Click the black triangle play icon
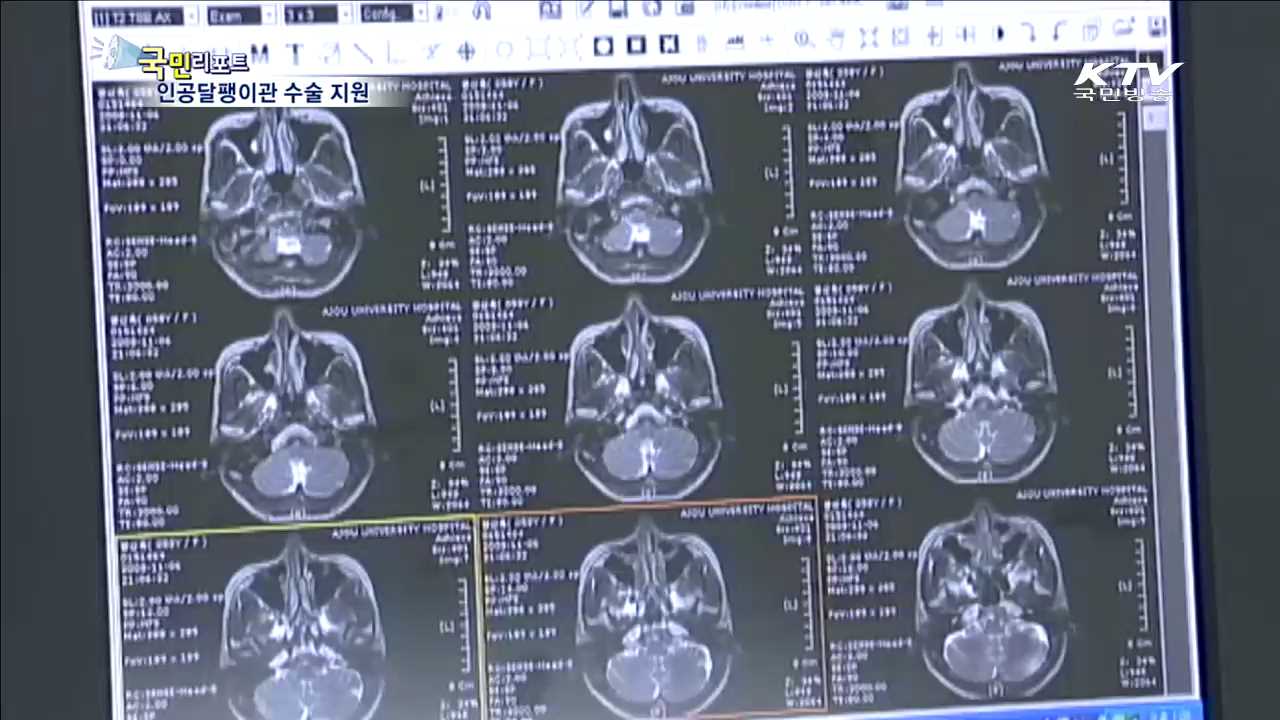1280x720 pixels. (x=998, y=35)
